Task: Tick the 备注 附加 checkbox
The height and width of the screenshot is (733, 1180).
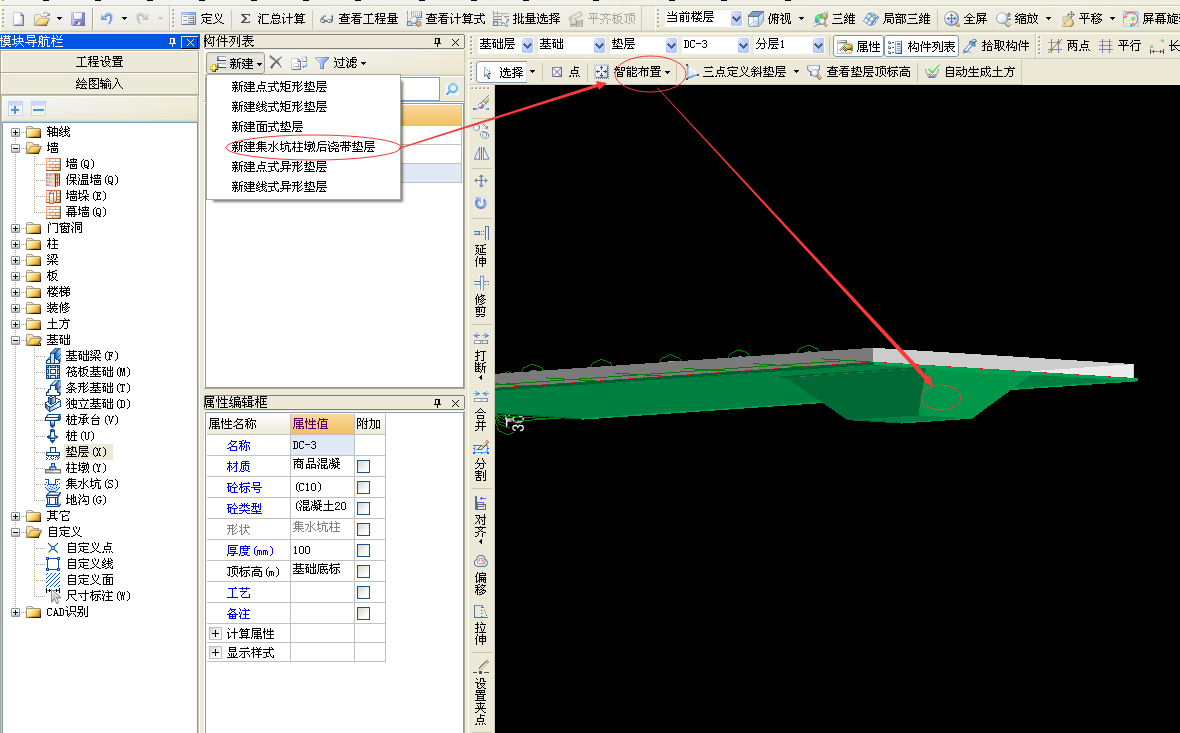Action: [363, 614]
